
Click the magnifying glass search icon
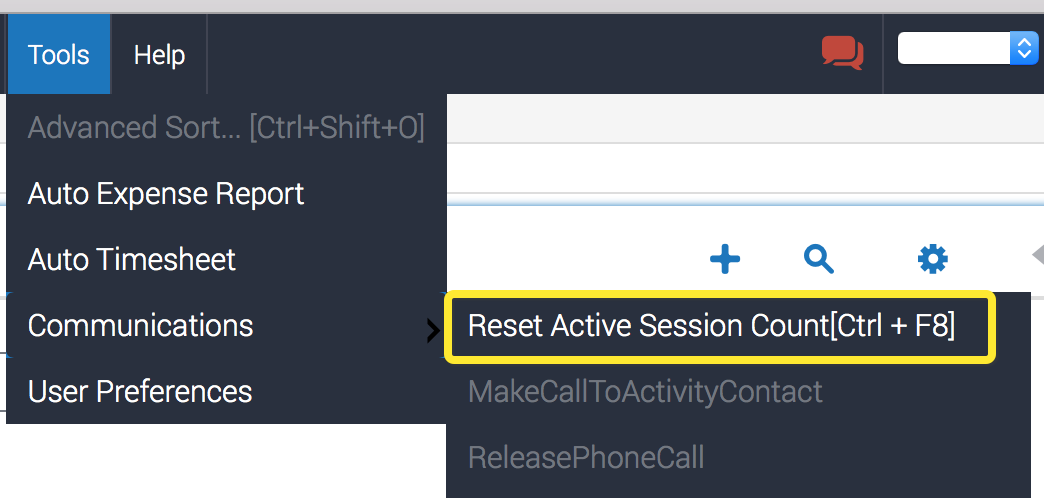[x=819, y=260]
